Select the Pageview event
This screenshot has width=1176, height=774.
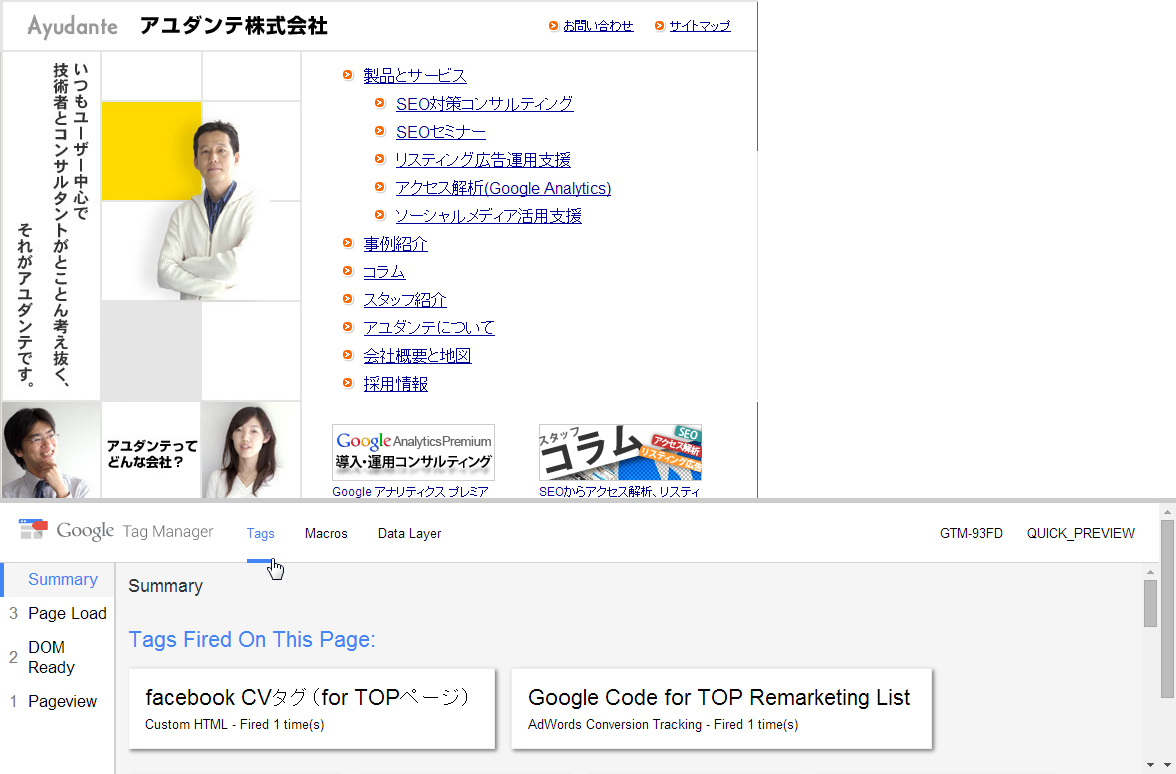[x=58, y=701]
